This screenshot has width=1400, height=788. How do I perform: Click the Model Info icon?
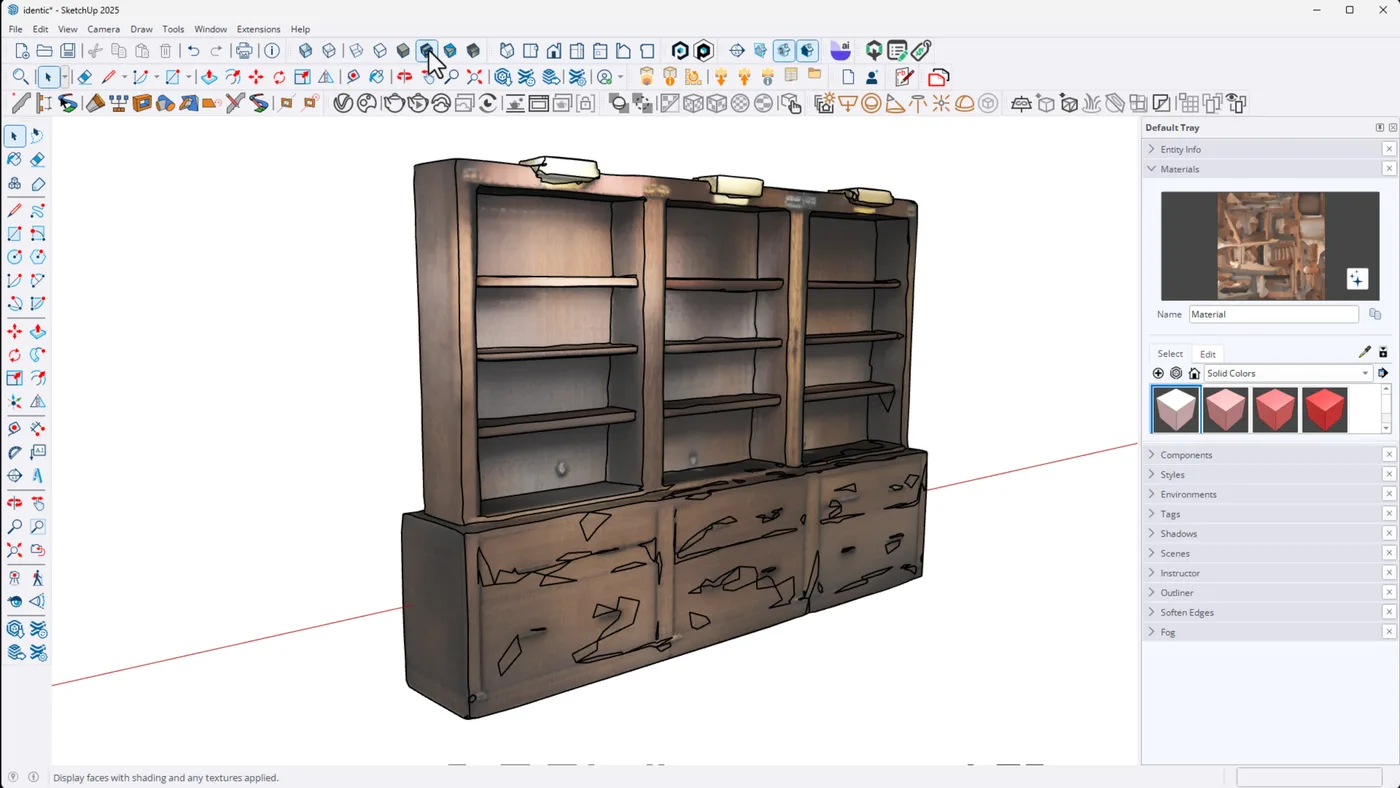tap(272, 51)
